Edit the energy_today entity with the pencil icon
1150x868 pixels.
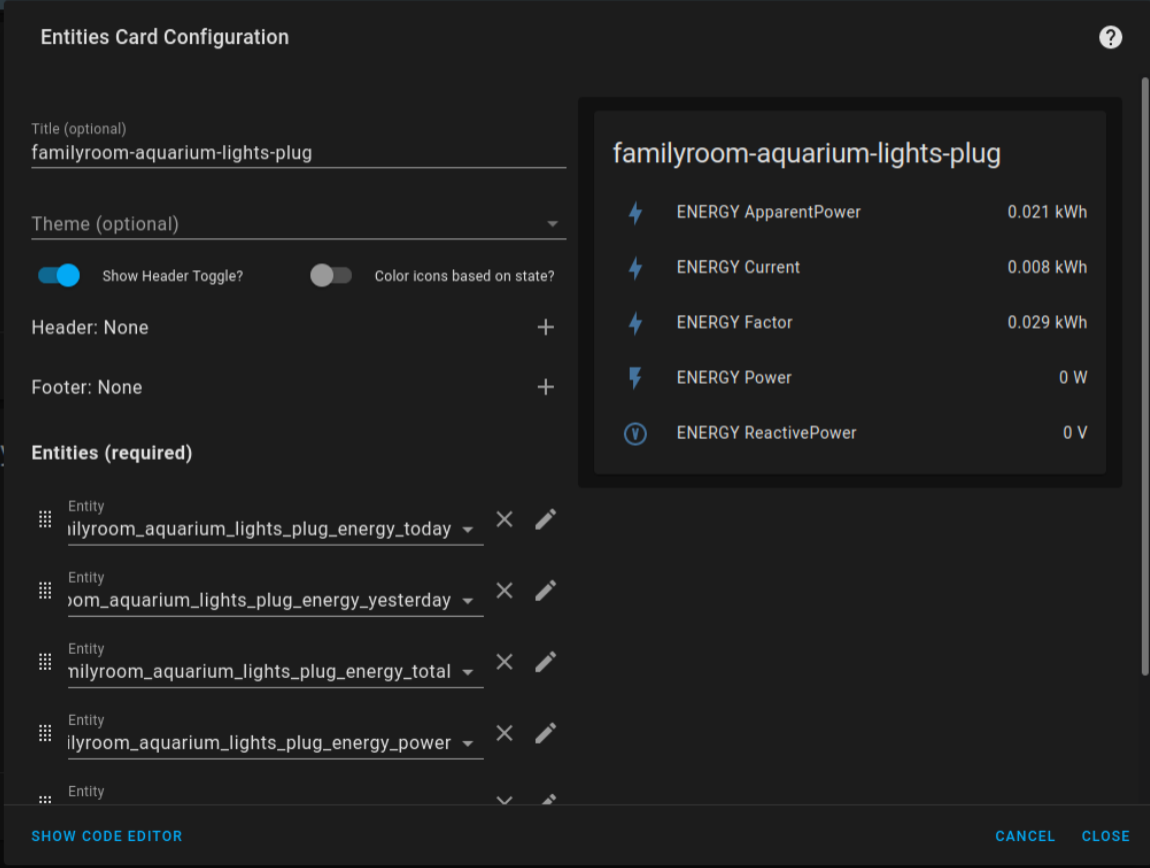coord(545,518)
